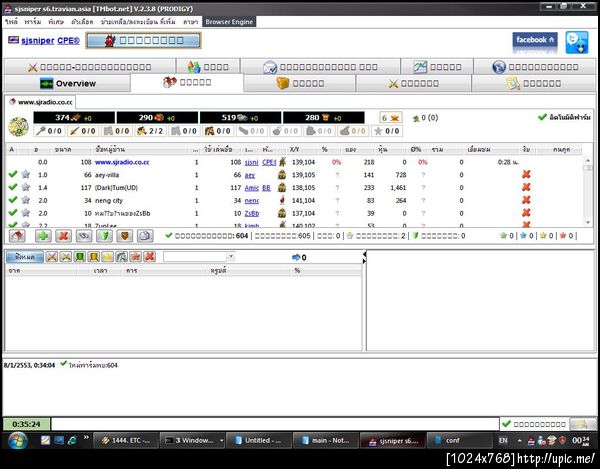Click the brown shield icon in farm toolbar
Viewport: 600px width, 469px height.
(x=124, y=236)
